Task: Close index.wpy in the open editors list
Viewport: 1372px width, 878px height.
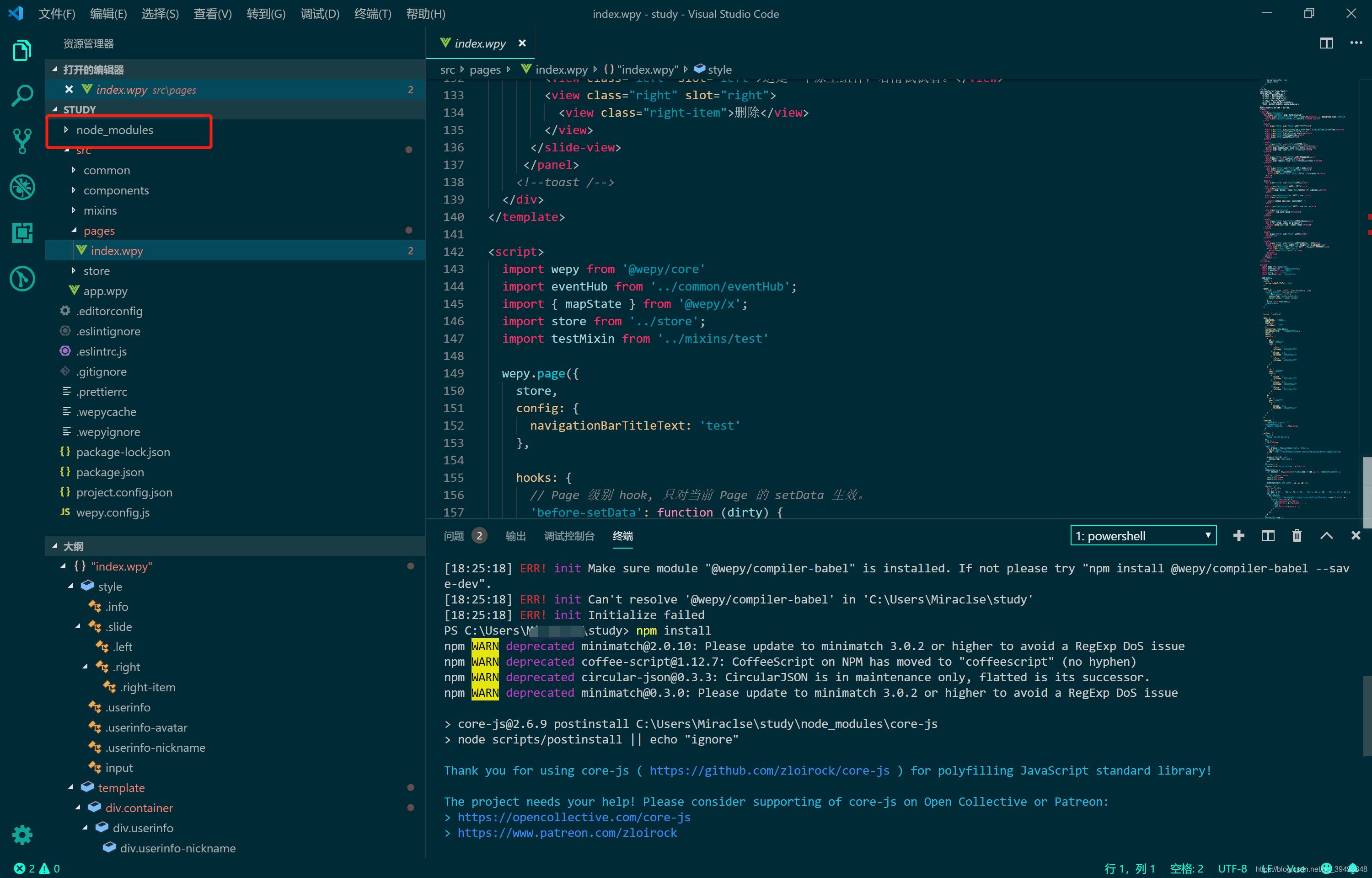Action: (x=69, y=90)
